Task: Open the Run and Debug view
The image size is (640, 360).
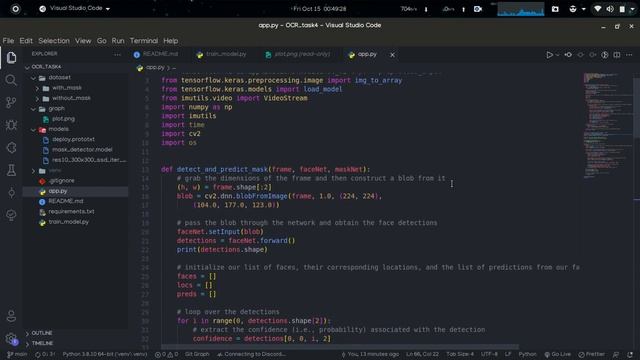Action: point(11,125)
